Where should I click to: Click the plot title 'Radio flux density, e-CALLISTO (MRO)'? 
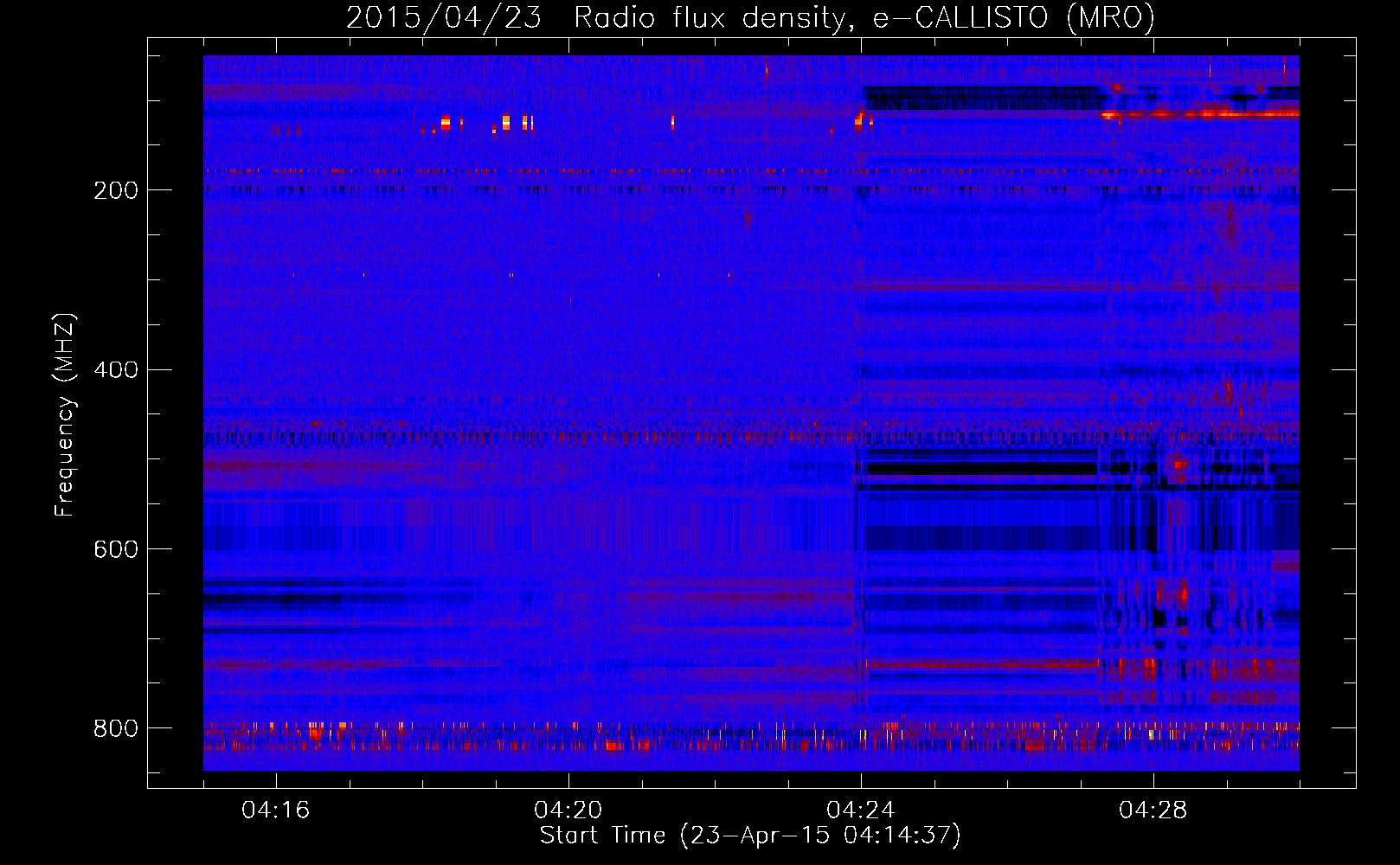tap(864, 17)
